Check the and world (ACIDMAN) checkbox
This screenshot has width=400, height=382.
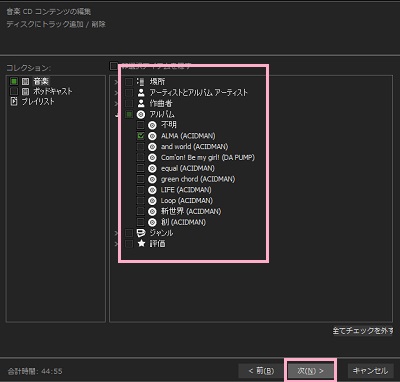pos(141,147)
